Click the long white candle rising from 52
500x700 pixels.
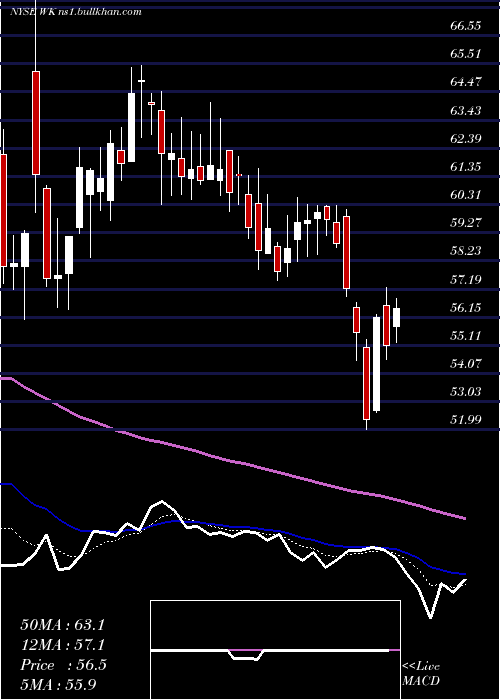tap(376, 364)
